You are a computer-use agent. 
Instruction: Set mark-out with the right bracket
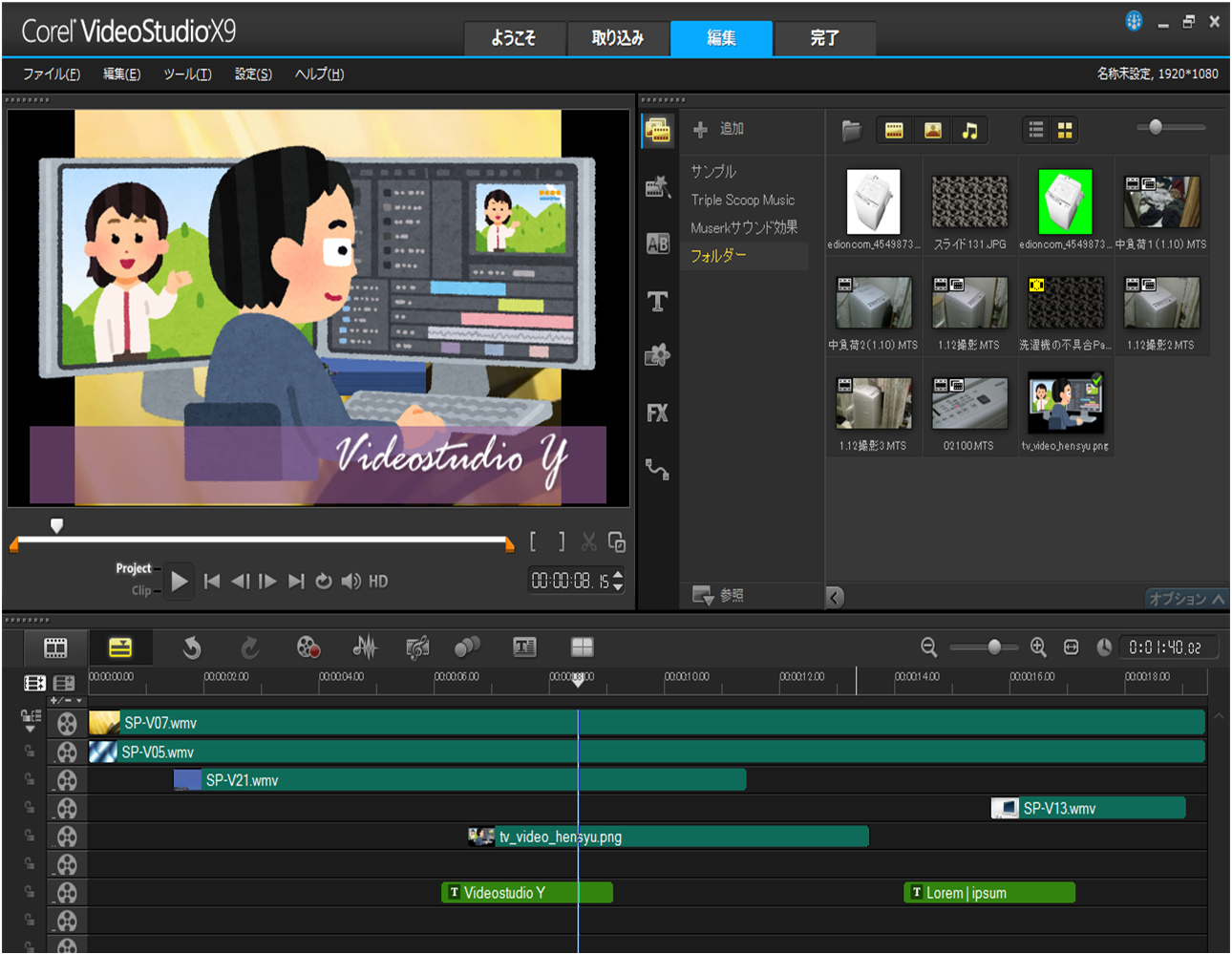[x=562, y=542]
